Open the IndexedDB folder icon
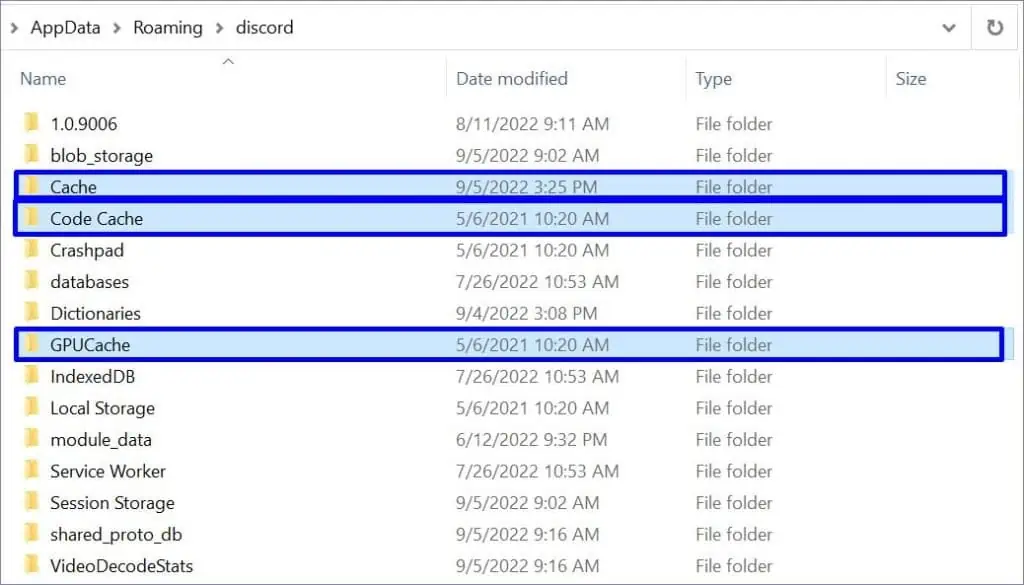This screenshot has height=585, width=1024. (x=33, y=377)
